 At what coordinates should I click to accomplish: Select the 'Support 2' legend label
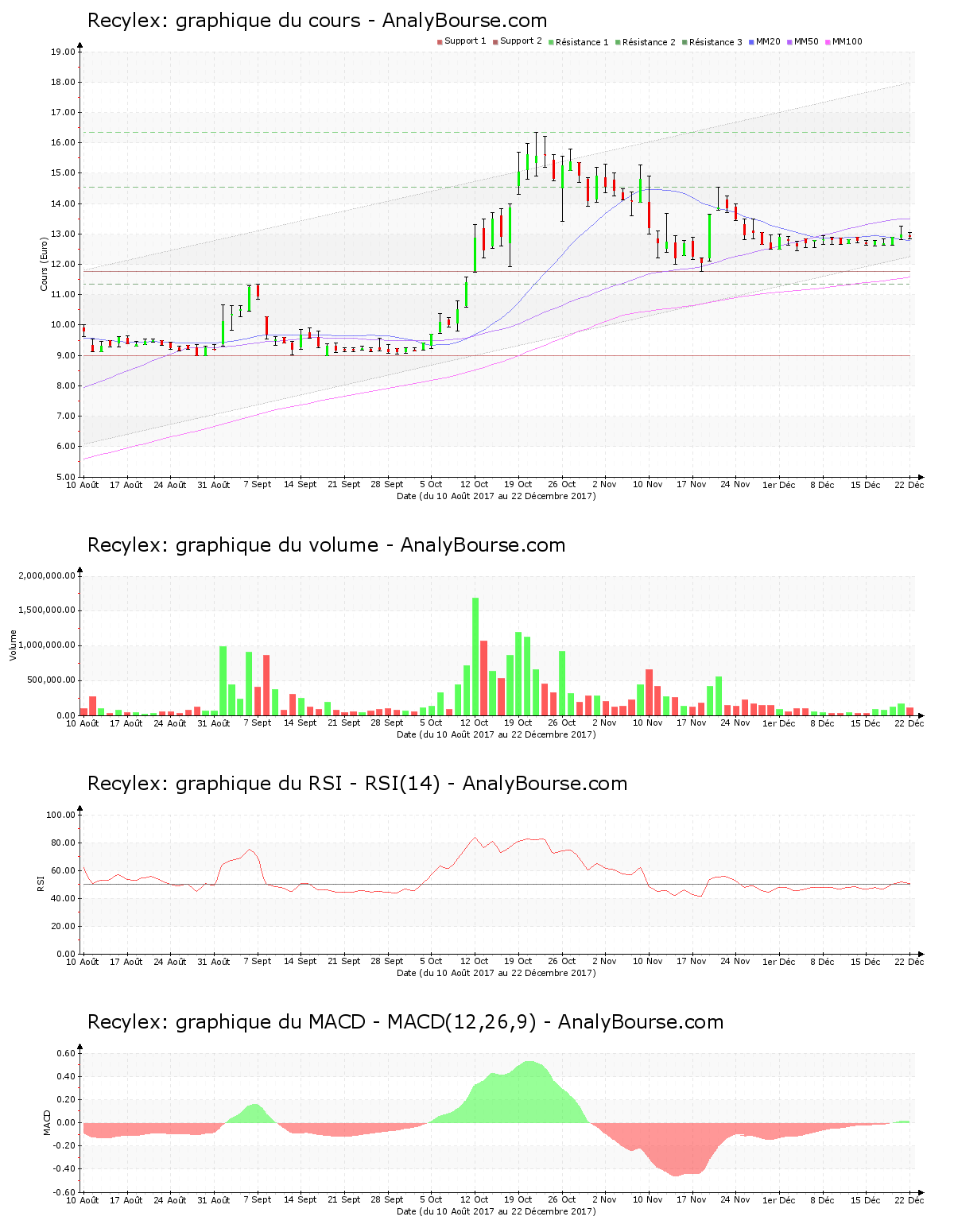pos(521,41)
